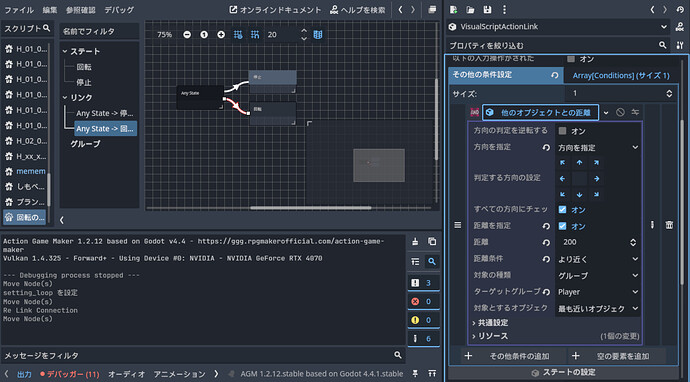
Task: Click the condition settings sliders icon
Action: (635, 112)
